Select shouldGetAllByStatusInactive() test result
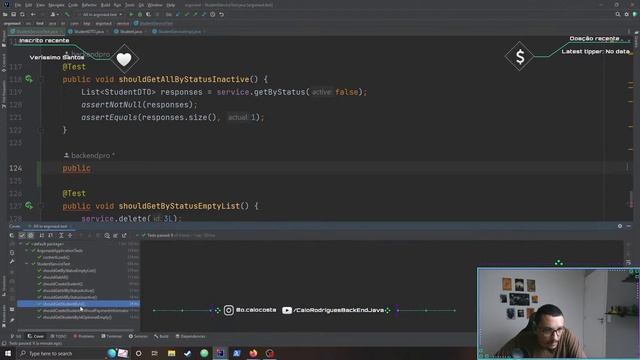This screenshot has width=640, height=360. [x=70, y=297]
